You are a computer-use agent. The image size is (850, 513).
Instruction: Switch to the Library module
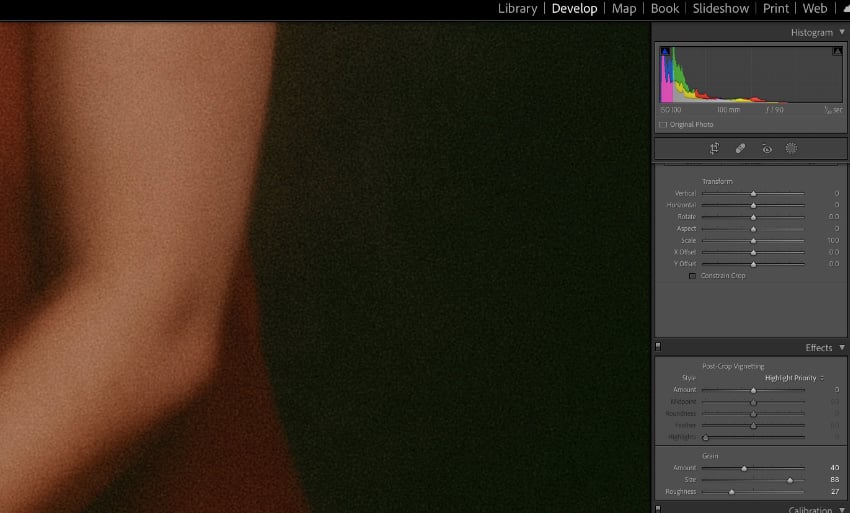click(517, 9)
